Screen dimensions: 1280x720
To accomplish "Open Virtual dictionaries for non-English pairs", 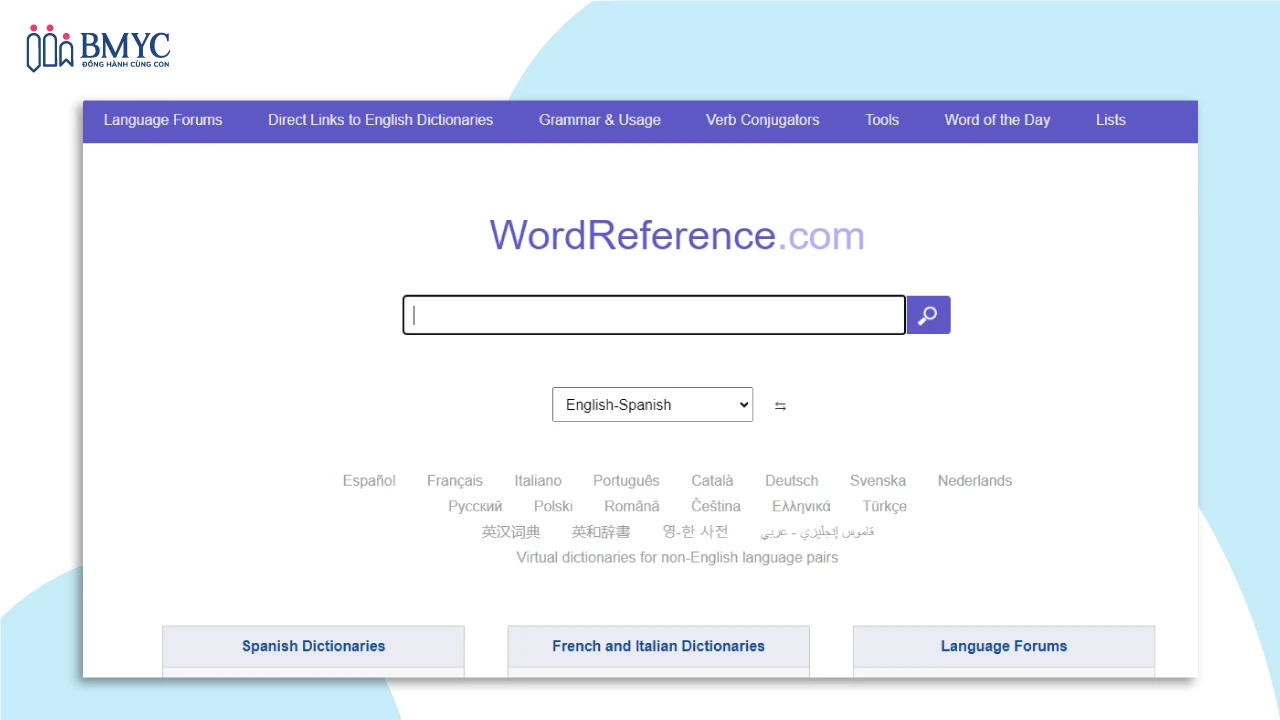I will click(x=677, y=558).
